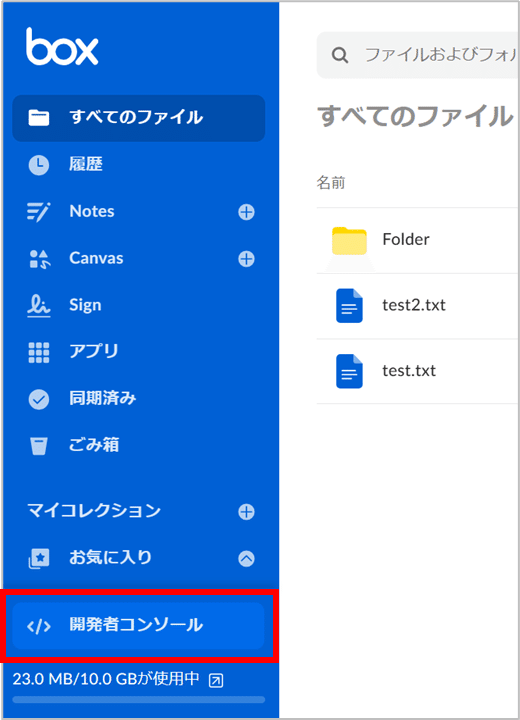Image resolution: width=520 pixels, height=720 pixels.
Task: Click the star icon for お気に入り
Action: click(39, 559)
